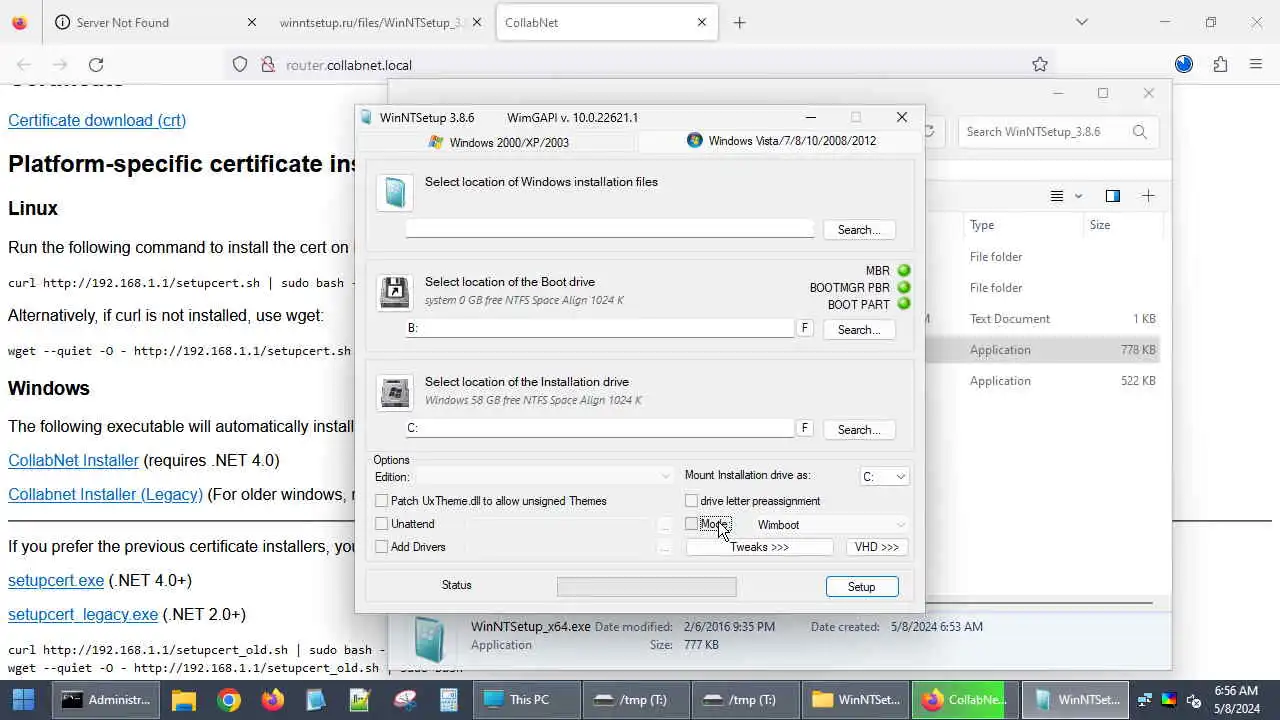
Task: Open the list all tabs dropdown in Firefox
Action: [1081, 22]
